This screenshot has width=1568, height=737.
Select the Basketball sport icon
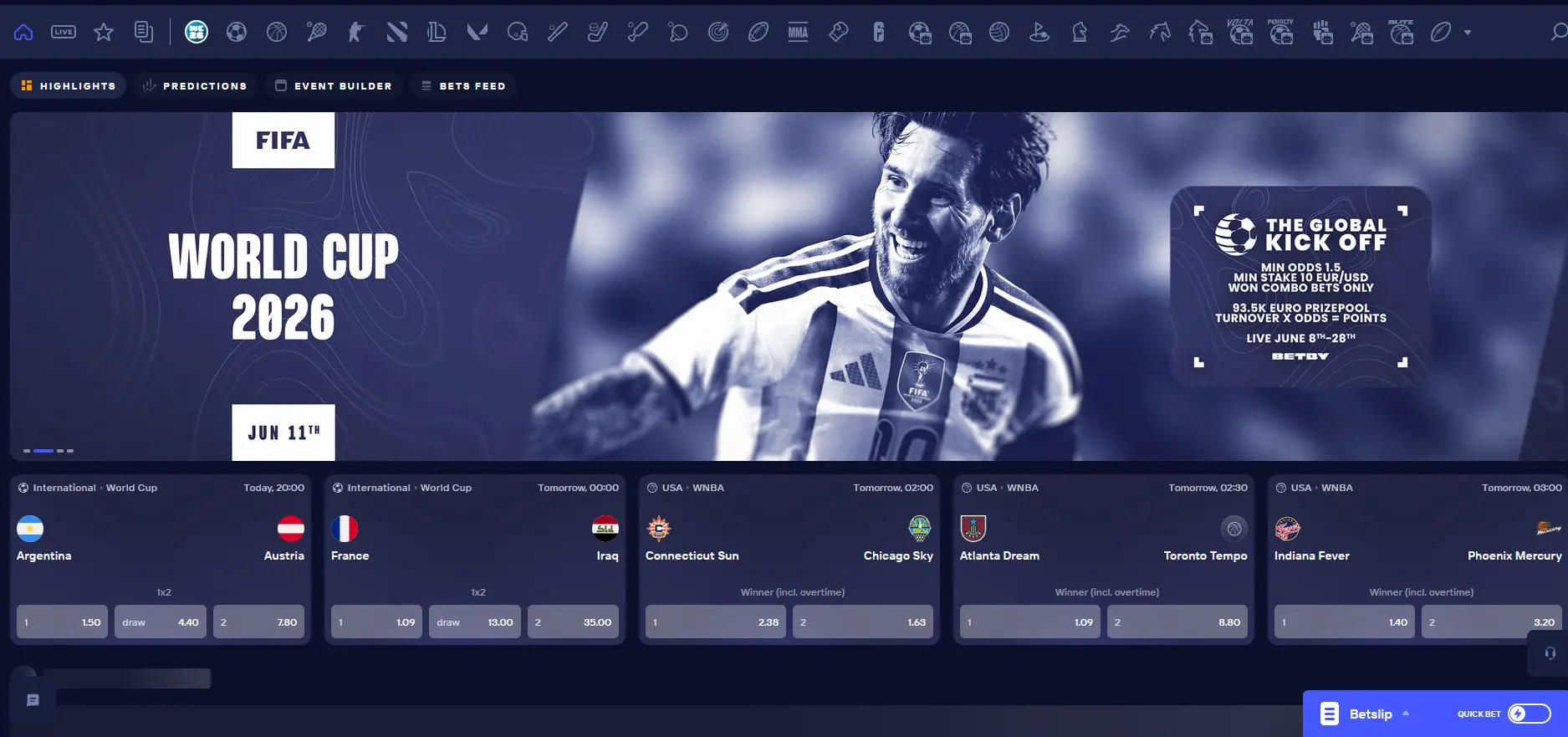coord(277,33)
